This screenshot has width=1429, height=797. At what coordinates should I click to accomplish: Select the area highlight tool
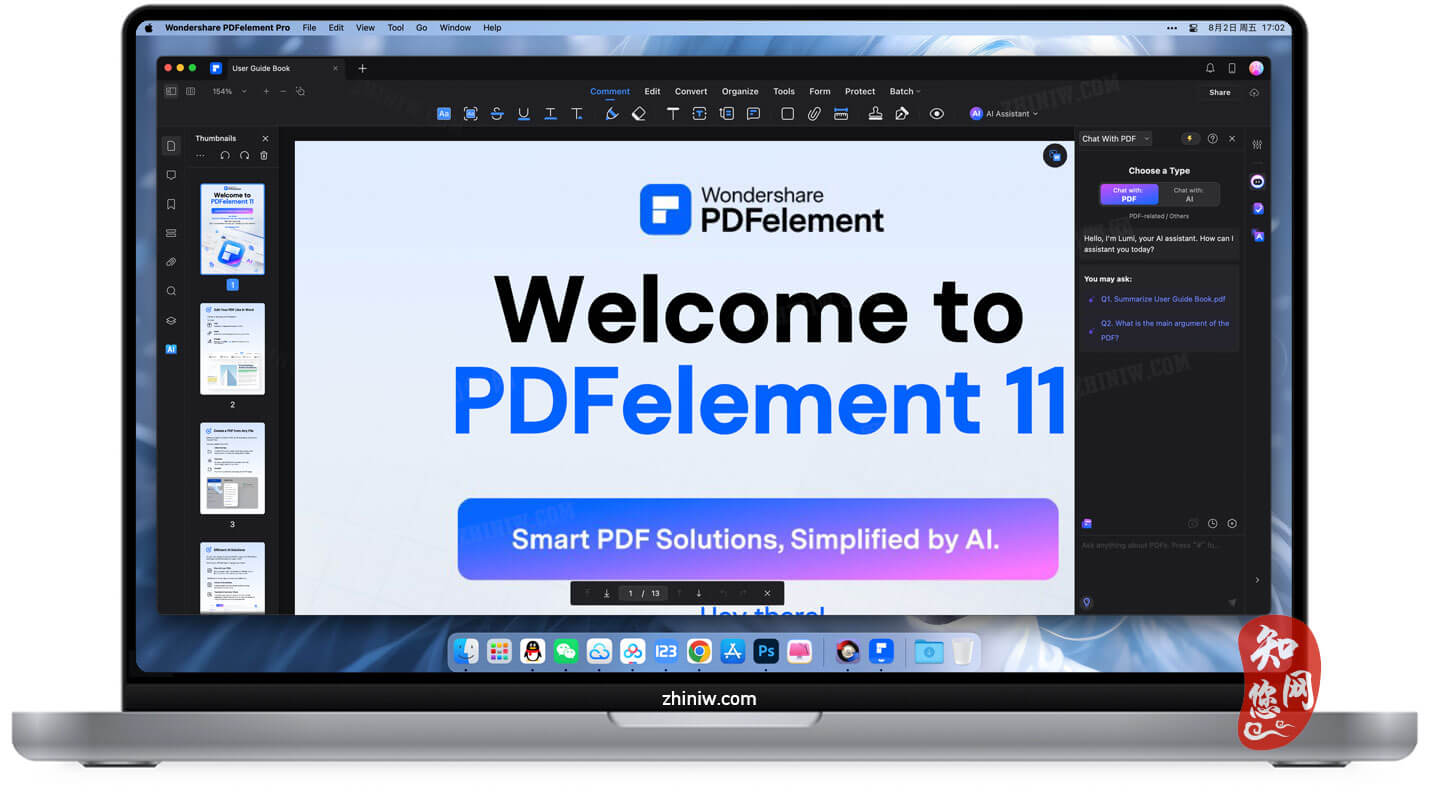[x=470, y=114]
